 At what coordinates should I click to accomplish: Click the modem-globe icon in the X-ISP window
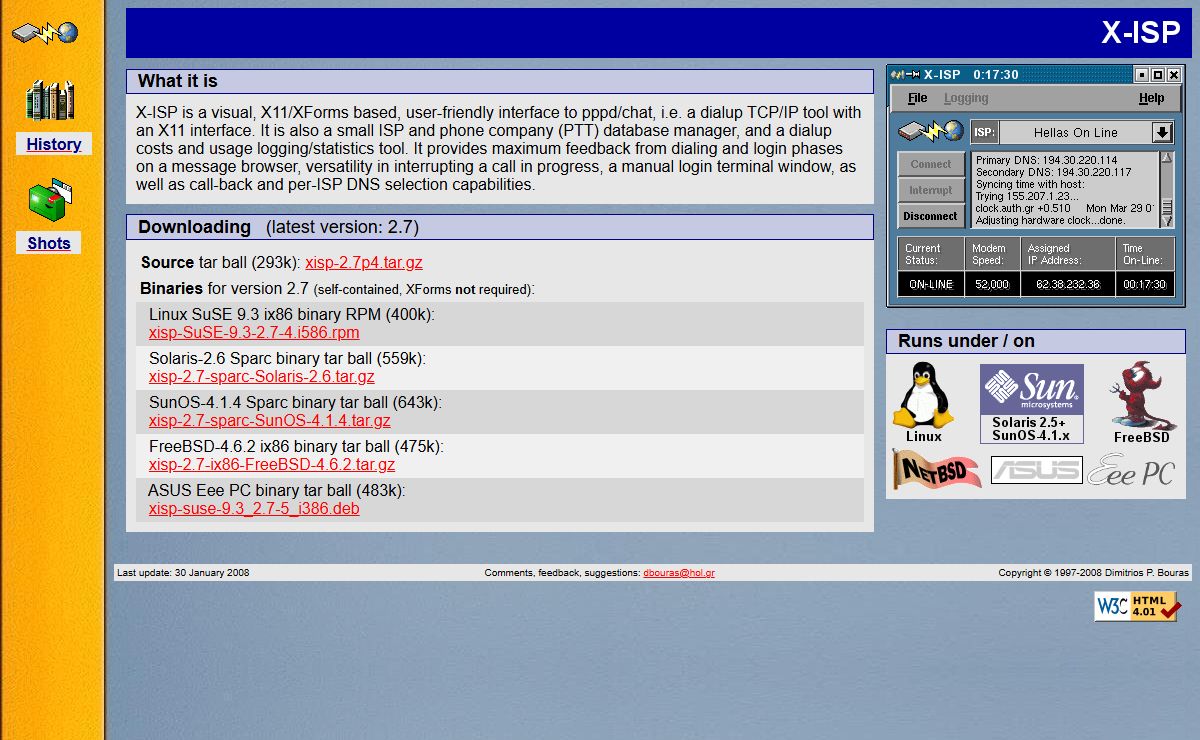(930, 131)
